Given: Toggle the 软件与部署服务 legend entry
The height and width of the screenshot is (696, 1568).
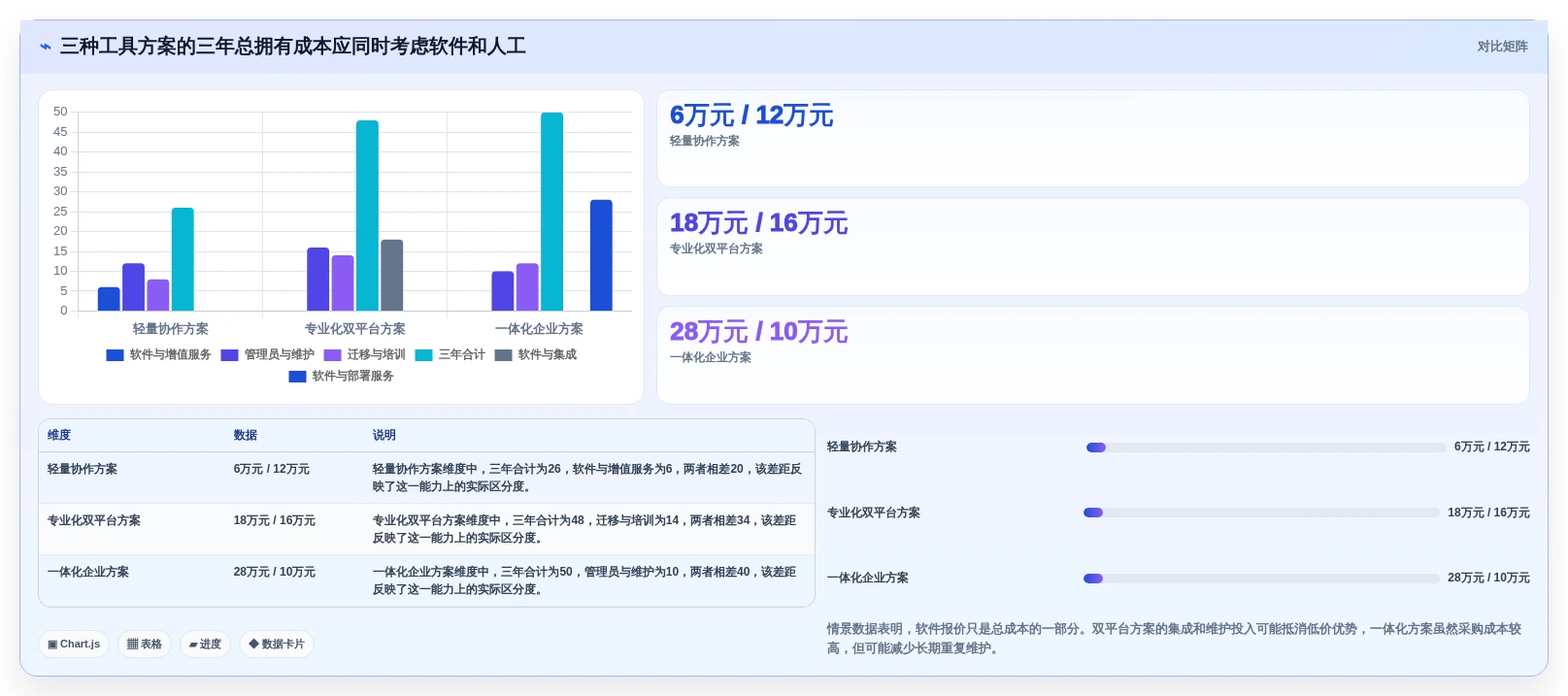Looking at the screenshot, I should coord(341,377).
